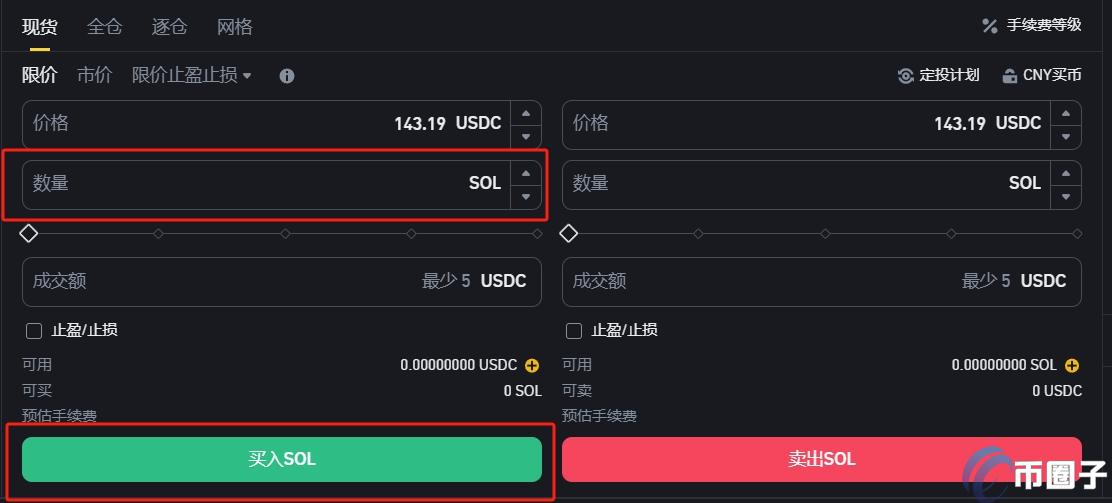The height and width of the screenshot is (503, 1112).
Task: Enable 止盈/止损 checkbox on sell side
Action: tap(574, 331)
